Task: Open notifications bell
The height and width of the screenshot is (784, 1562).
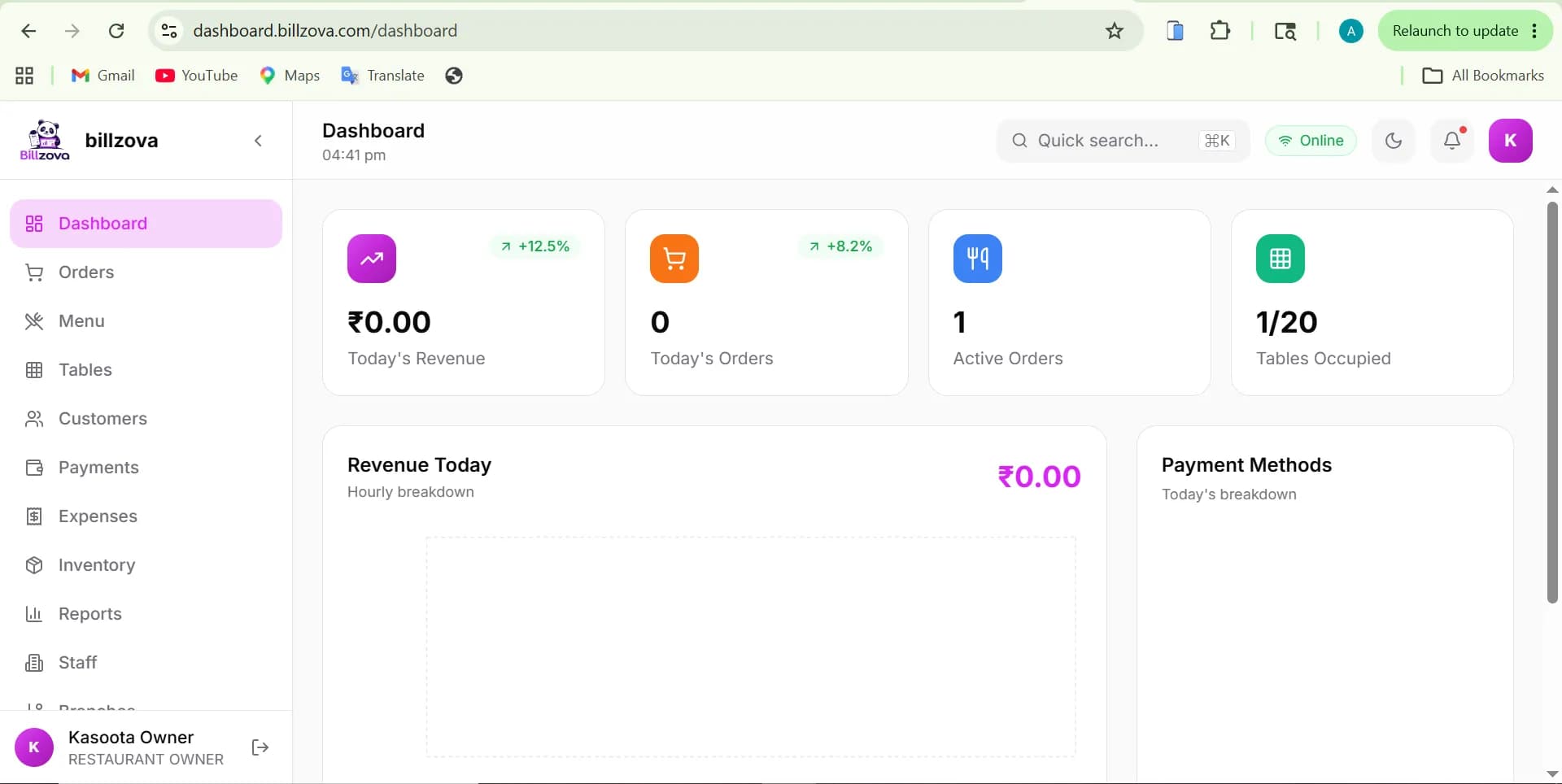Action: click(x=1452, y=141)
